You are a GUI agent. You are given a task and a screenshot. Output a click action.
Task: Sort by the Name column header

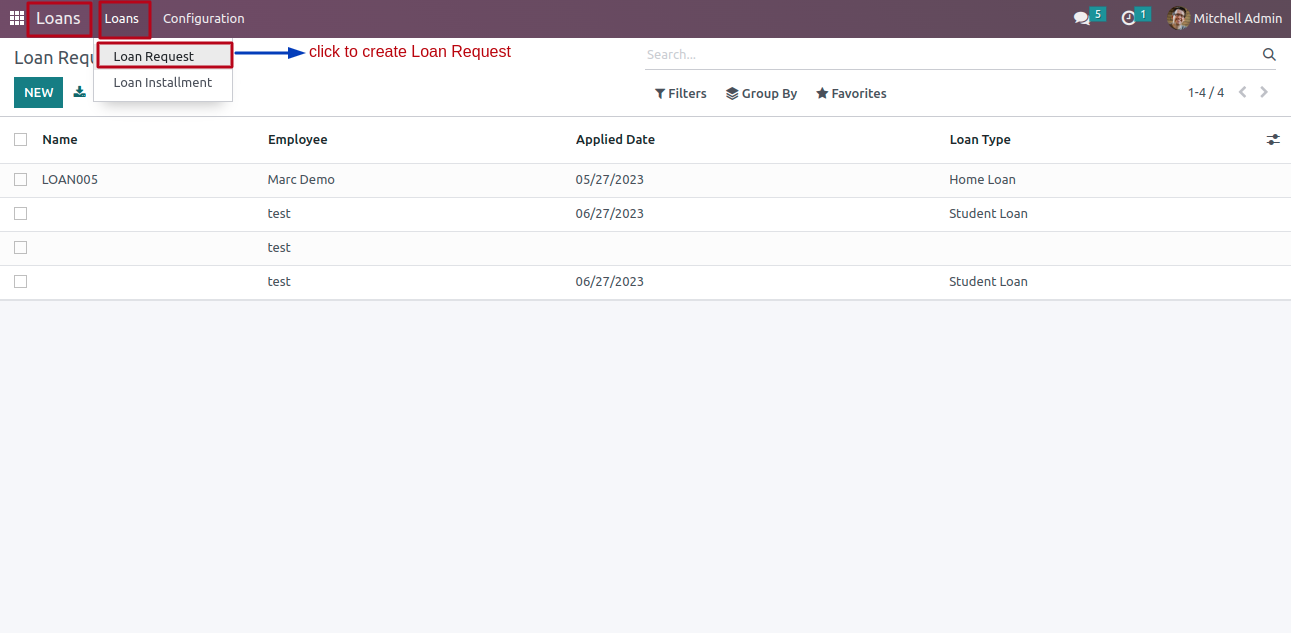(60, 140)
